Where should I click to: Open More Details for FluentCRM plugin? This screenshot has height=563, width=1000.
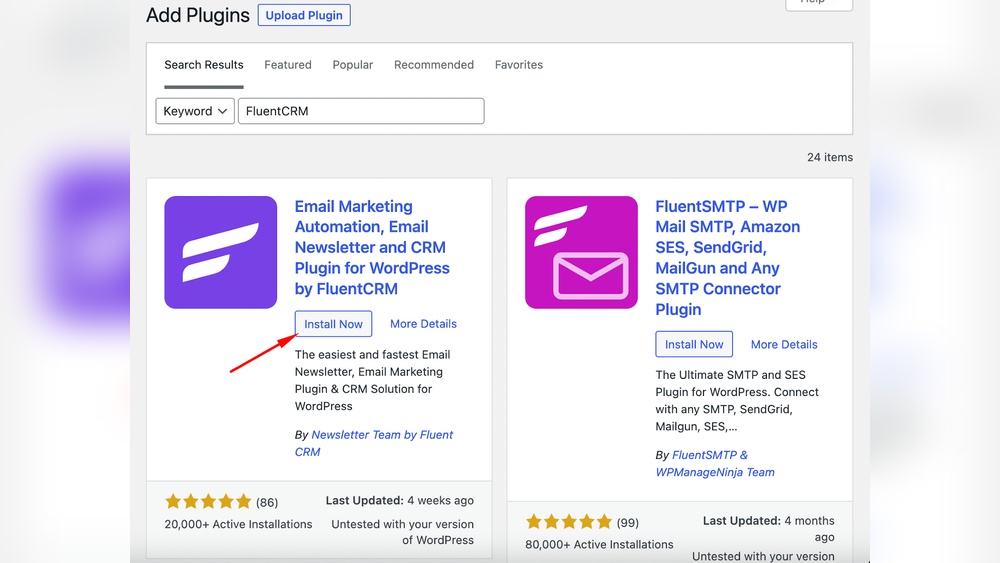tap(423, 324)
